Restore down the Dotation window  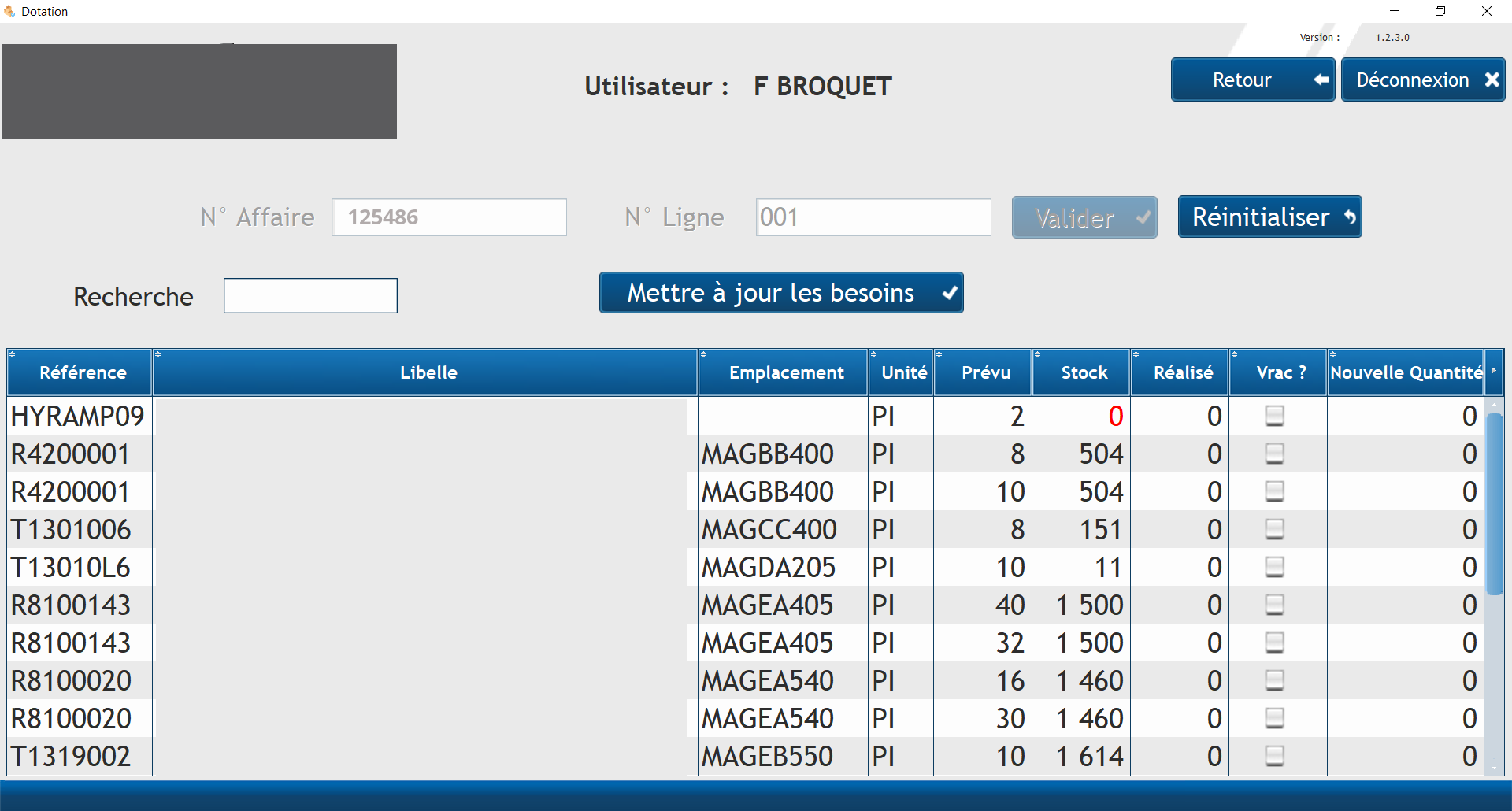coord(1440,11)
